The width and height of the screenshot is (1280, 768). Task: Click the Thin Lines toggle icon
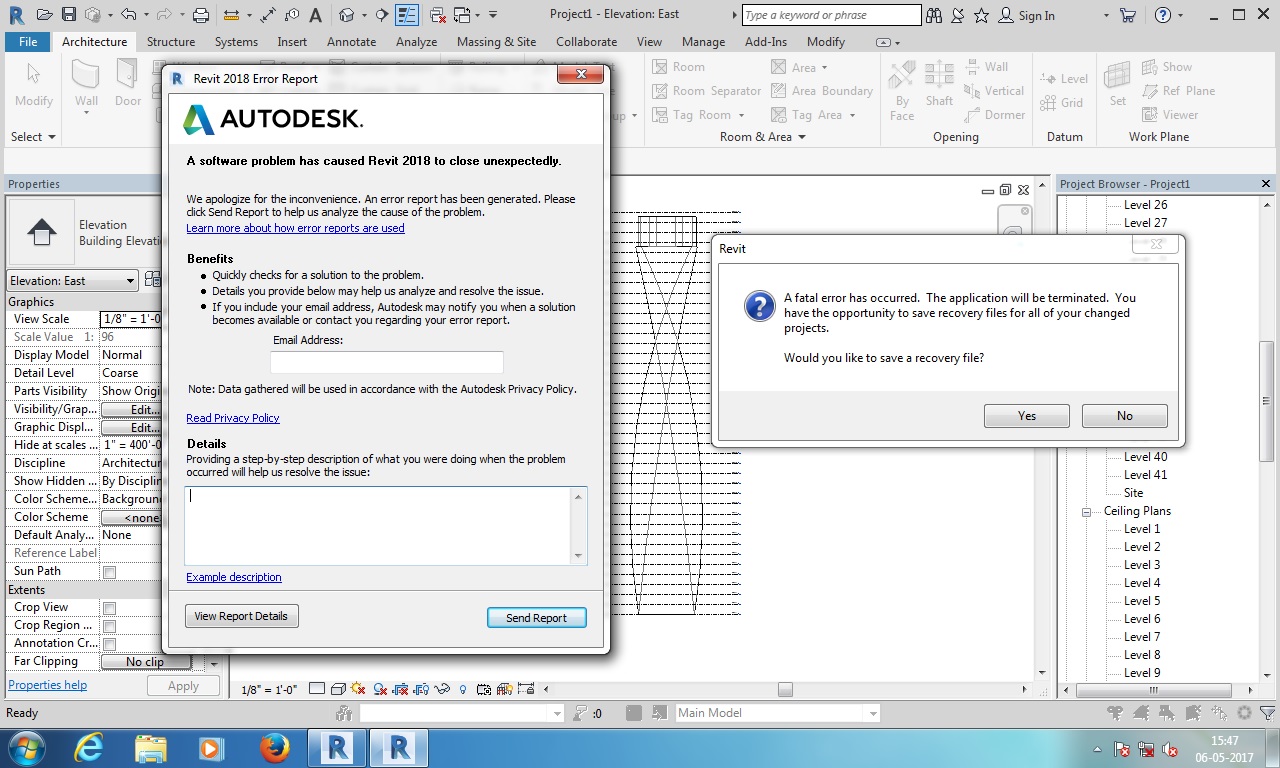(x=406, y=15)
